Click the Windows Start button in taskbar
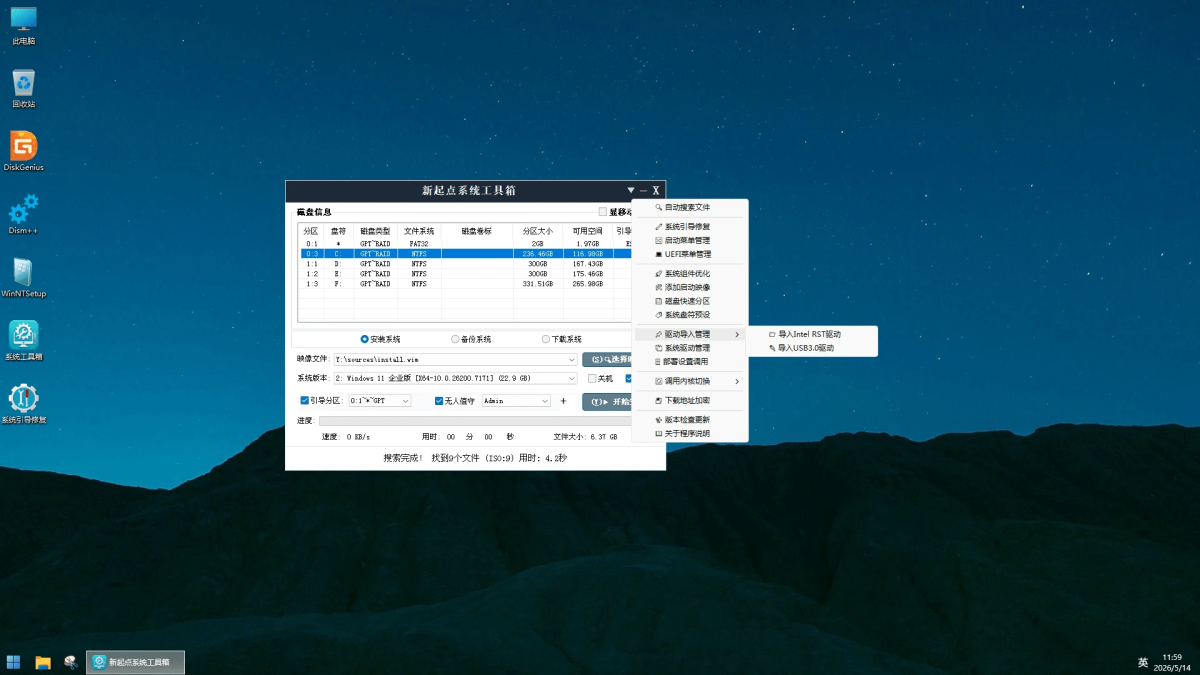The height and width of the screenshot is (675, 1200). pyautogui.click(x=14, y=662)
